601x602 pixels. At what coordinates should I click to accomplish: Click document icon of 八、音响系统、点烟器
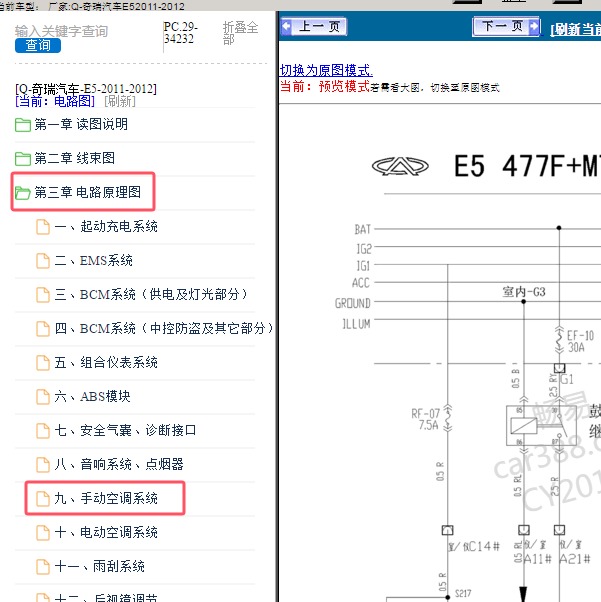[x=43, y=464]
